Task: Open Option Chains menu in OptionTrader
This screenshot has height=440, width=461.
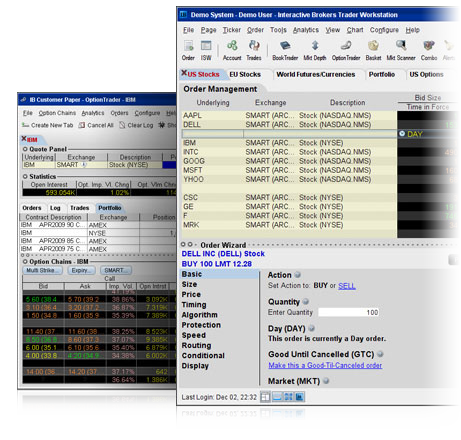Action: (x=57, y=113)
